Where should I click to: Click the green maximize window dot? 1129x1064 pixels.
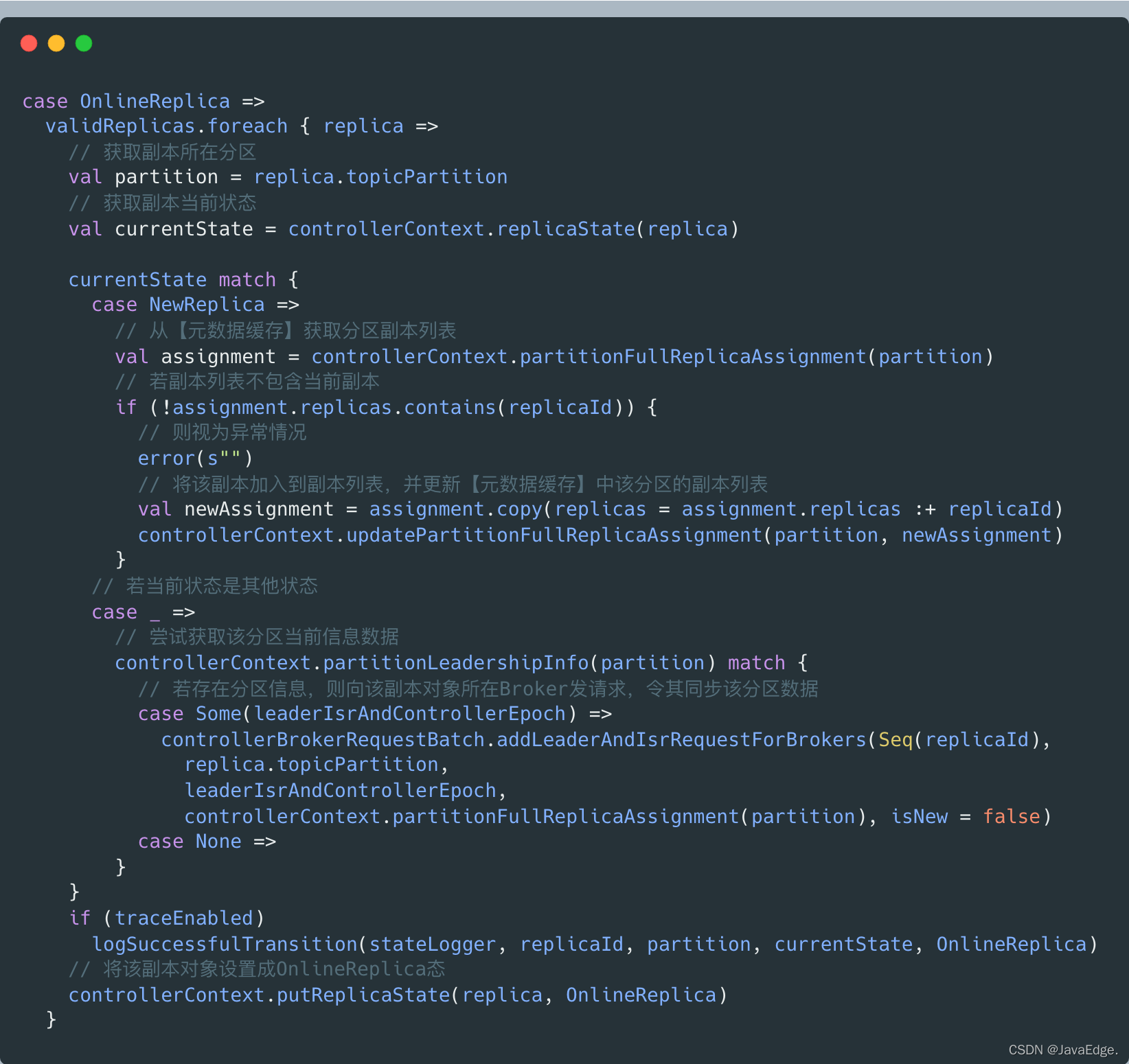[x=84, y=43]
